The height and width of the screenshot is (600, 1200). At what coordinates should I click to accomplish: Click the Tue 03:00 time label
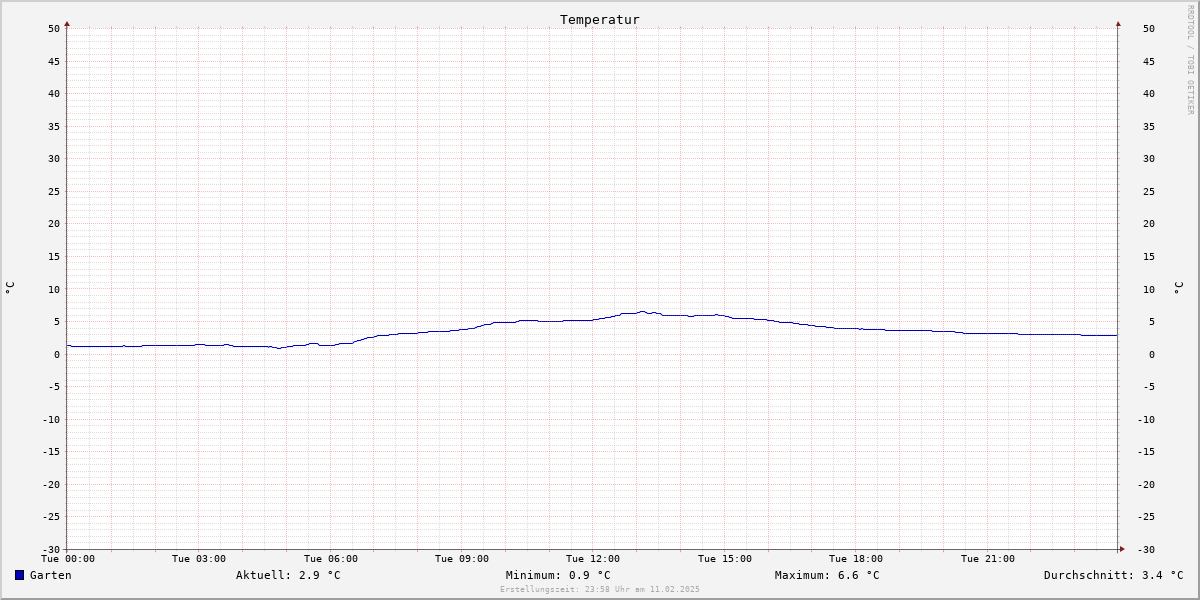tap(199, 559)
